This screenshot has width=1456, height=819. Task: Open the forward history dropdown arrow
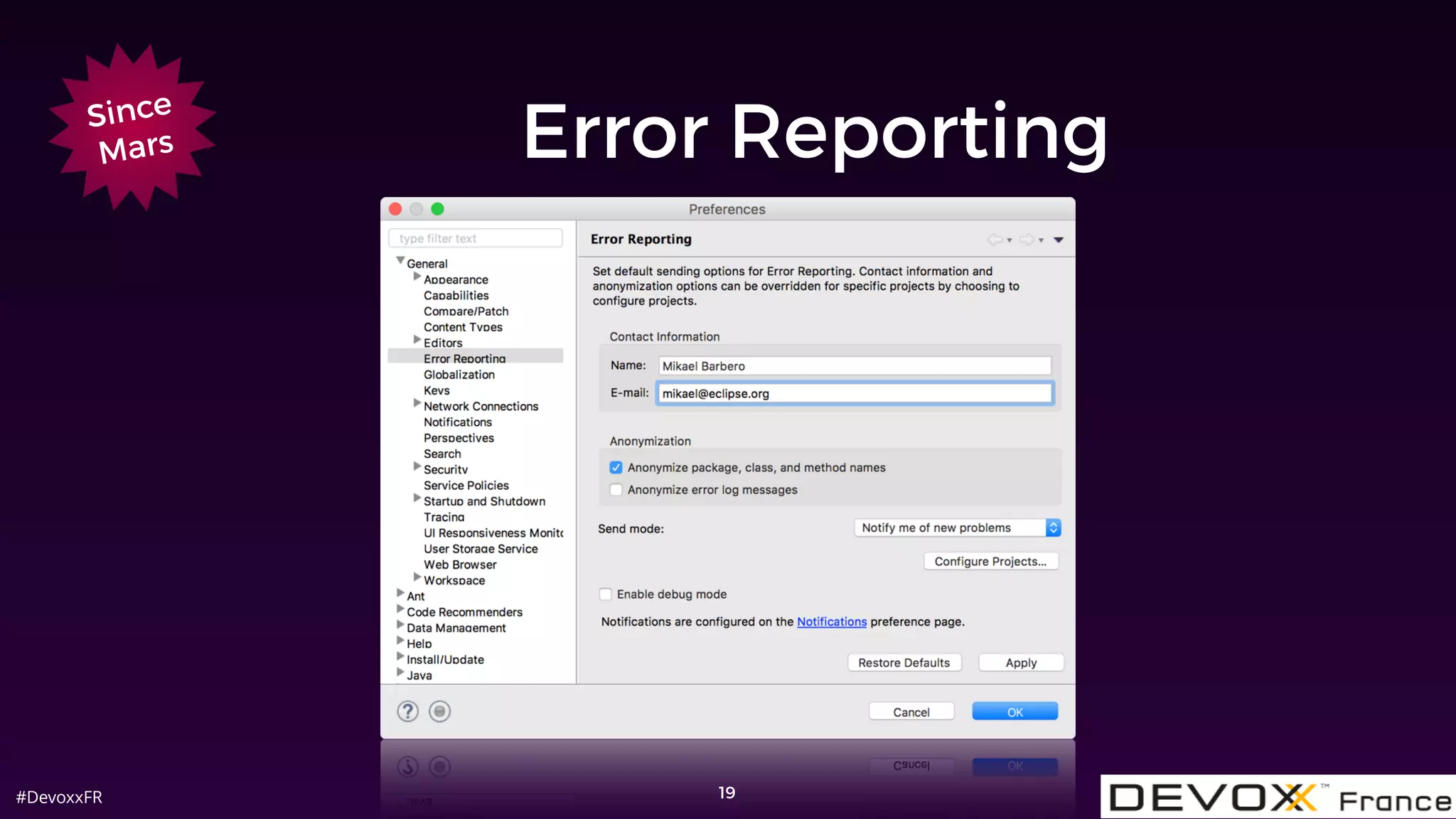[x=1042, y=240]
